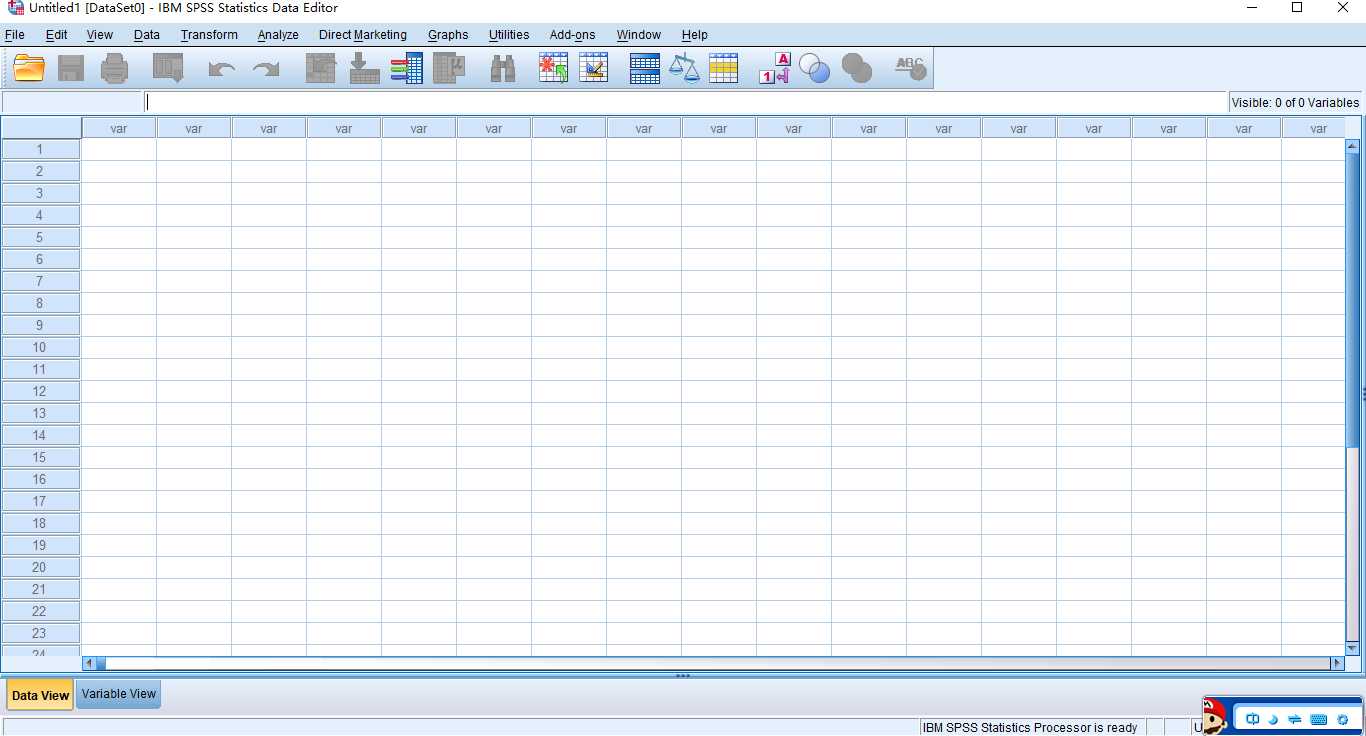Open the Data menu
1366x736 pixels.
click(147, 34)
